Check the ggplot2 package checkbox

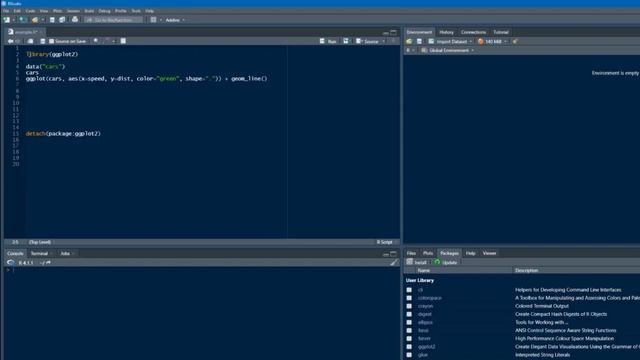pos(409,347)
